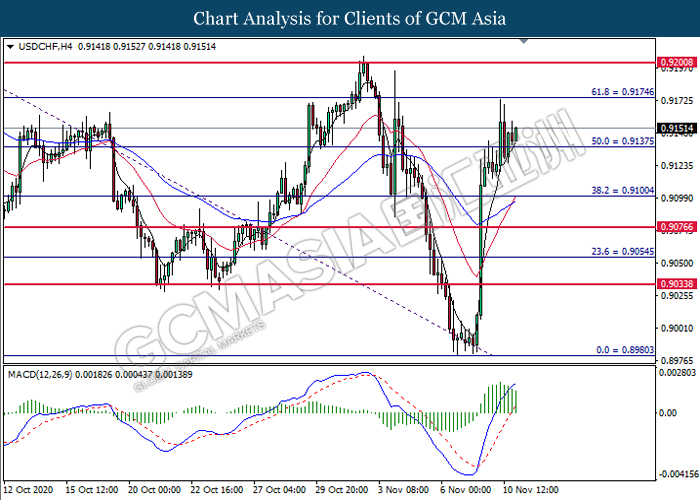Image resolution: width=700 pixels, height=500 pixels.
Task: Click the chart shift triangle marker
Action: point(524,42)
